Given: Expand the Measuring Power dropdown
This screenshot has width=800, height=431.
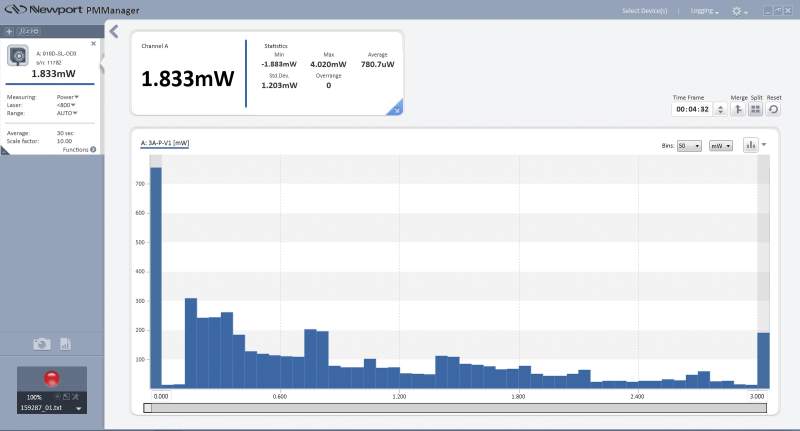Looking at the screenshot, I should 68,97.
